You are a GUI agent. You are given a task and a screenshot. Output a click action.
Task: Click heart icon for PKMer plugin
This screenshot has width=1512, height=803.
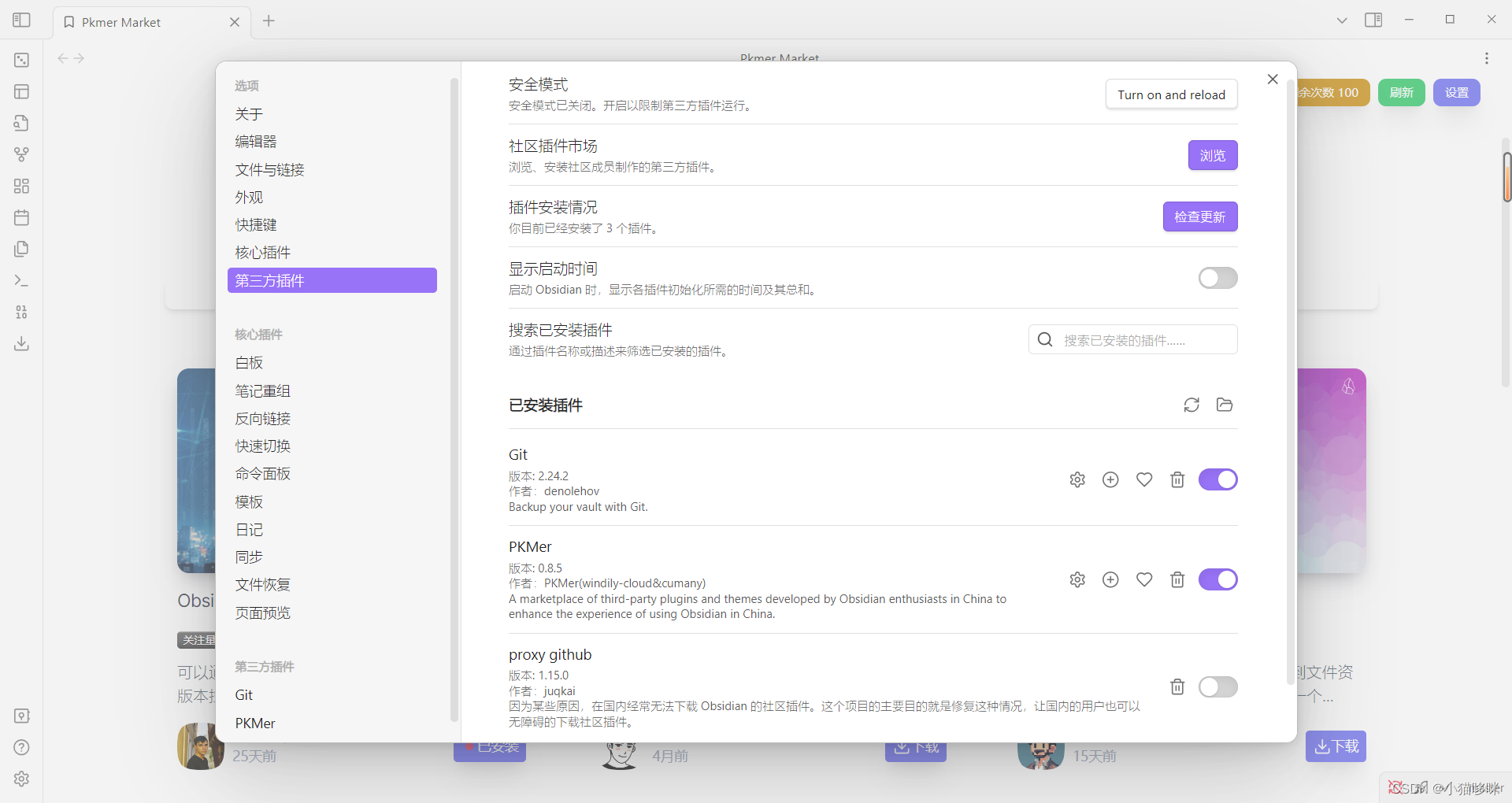pyautogui.click(x=1144, y=579)
